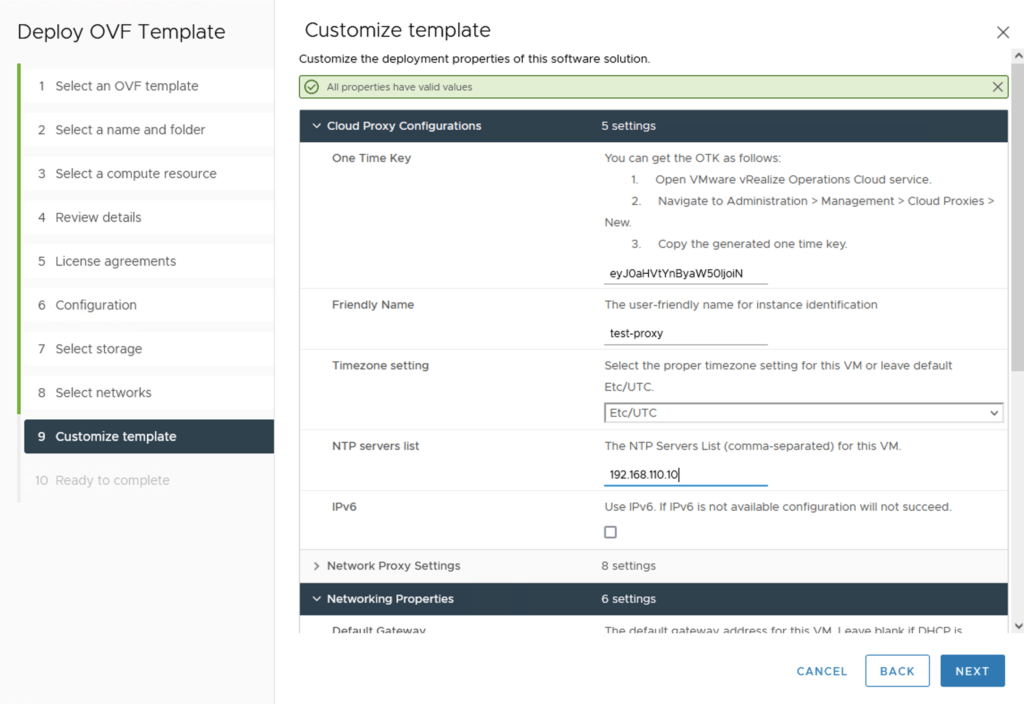Return to step 8 Select networks
This screenshot has width=1024, height=704.
103,393
